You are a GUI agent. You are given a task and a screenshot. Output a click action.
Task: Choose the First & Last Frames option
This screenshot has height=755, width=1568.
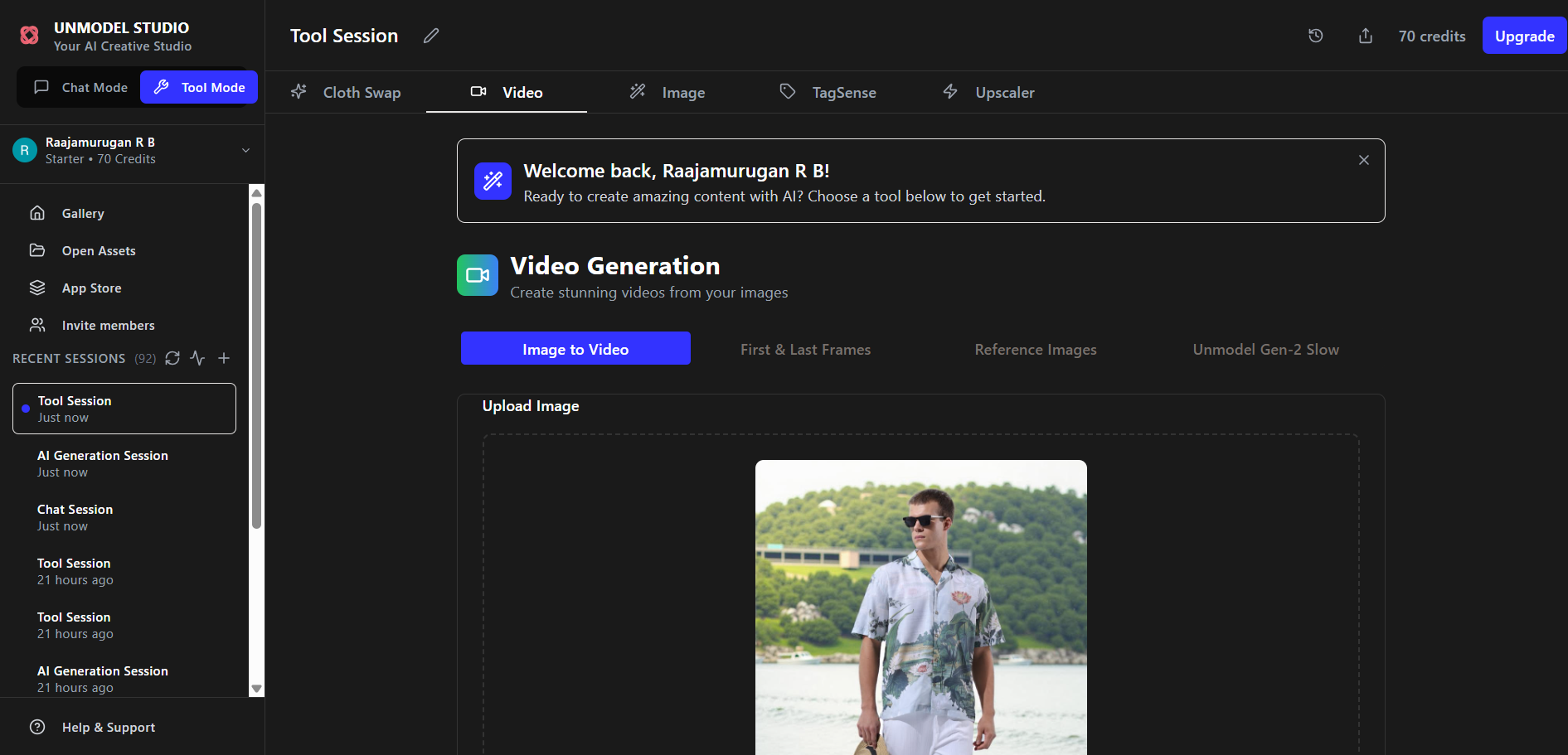click(805, 349)
